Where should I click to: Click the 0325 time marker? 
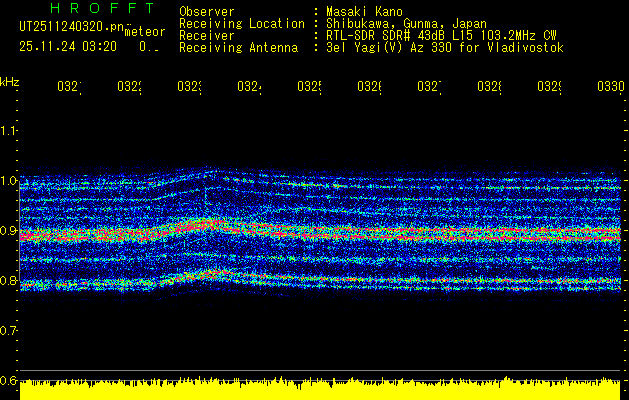tap(310, 87)
